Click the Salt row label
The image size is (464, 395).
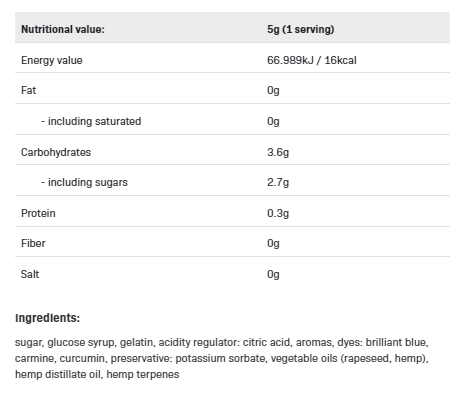(30, 274)
